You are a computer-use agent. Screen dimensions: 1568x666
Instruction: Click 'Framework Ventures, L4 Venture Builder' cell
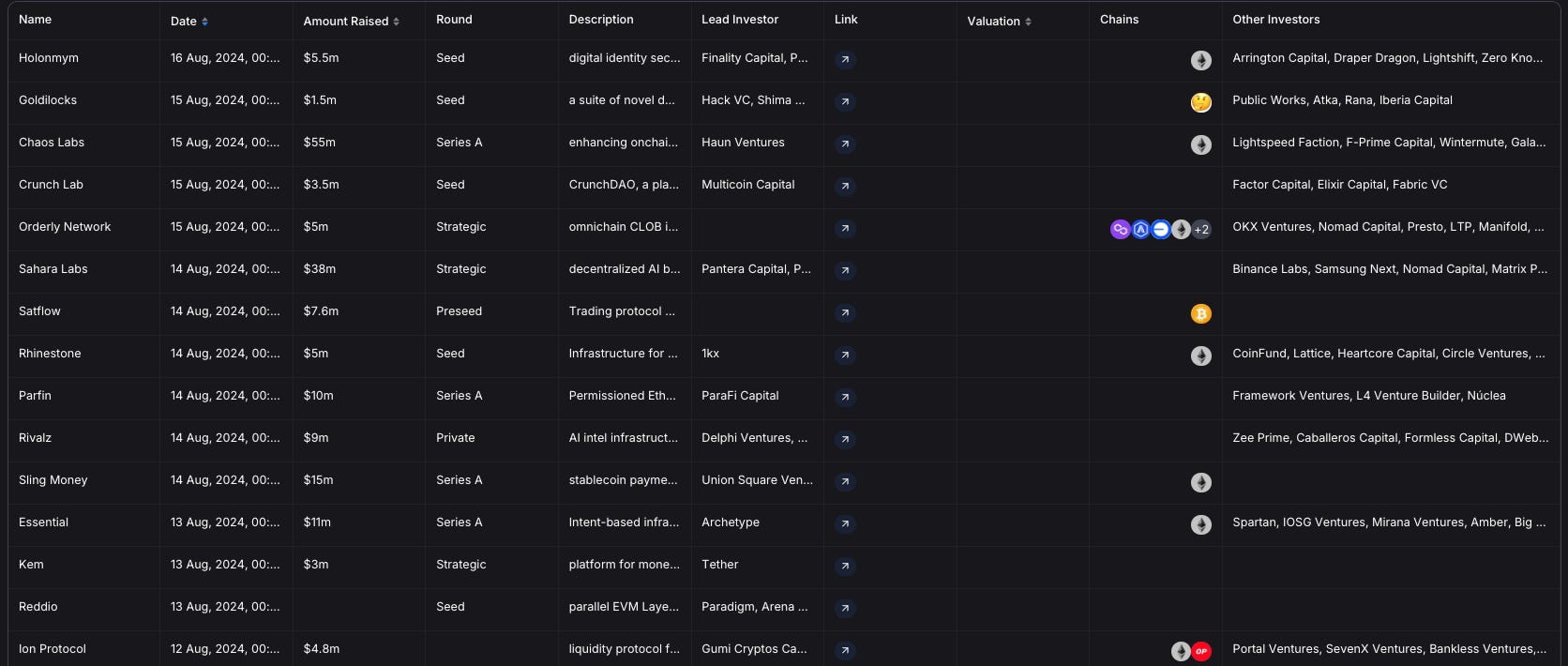pyautogui.click(x=1369, y=396)
